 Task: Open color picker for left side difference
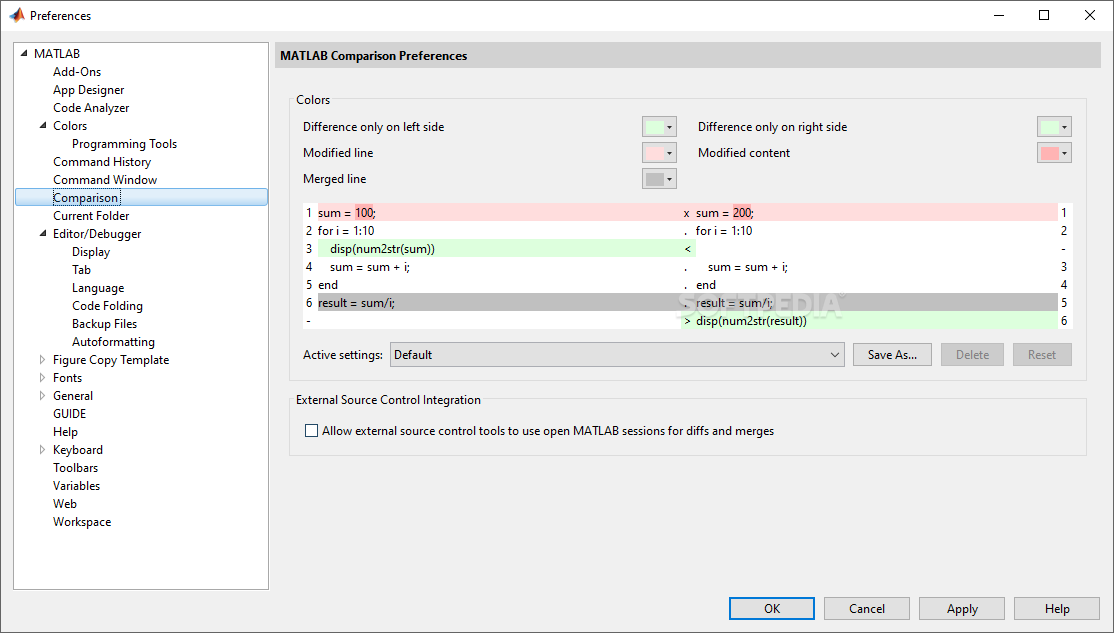click(x=659, y=127)
